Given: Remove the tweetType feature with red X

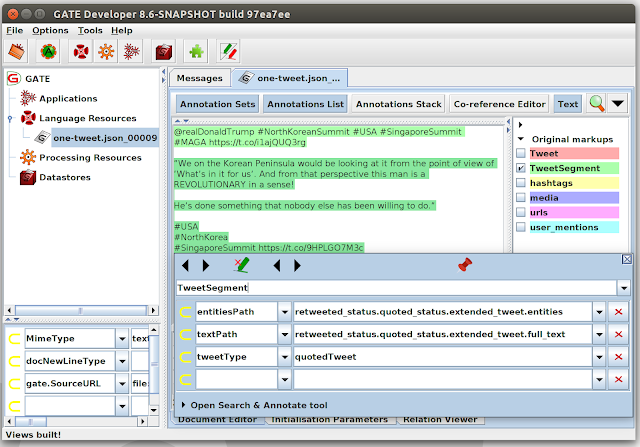Looking at the screenshot, I should (x=618, y=357).
